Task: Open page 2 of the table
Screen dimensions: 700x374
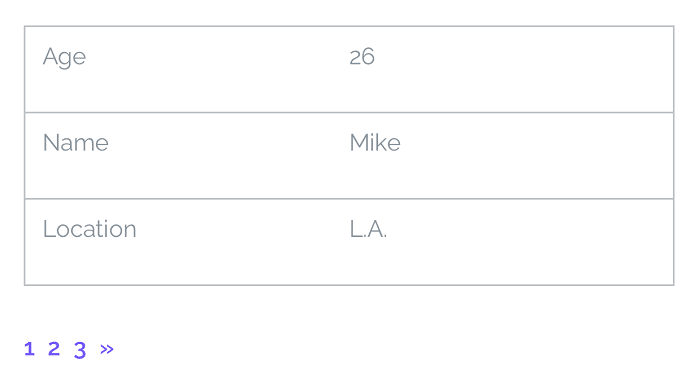Action: click(54, 349)
